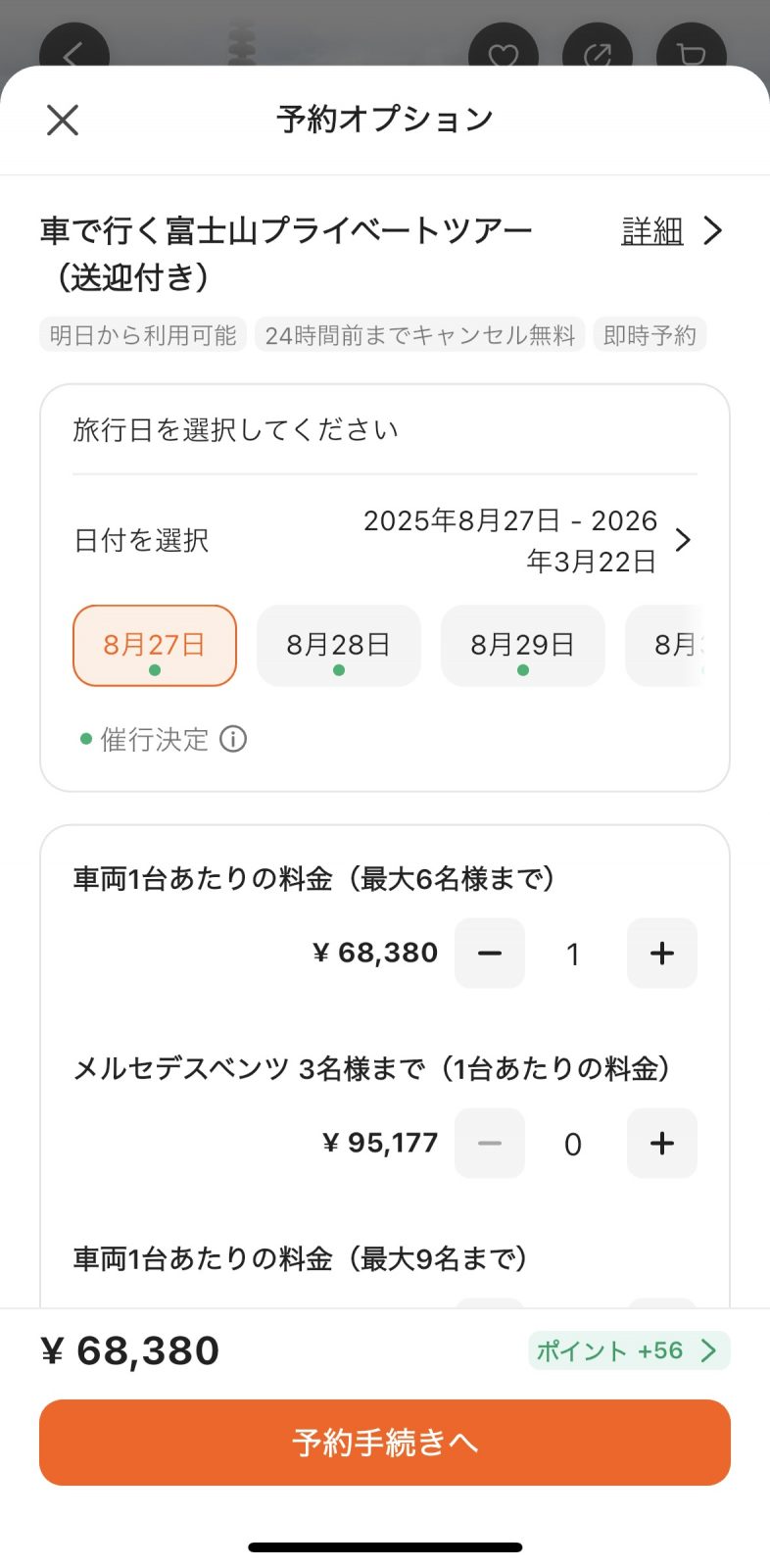Screen dimensions: 770x1568
Task: Expand the ポイント +56 details
Action: [629, 1350]
